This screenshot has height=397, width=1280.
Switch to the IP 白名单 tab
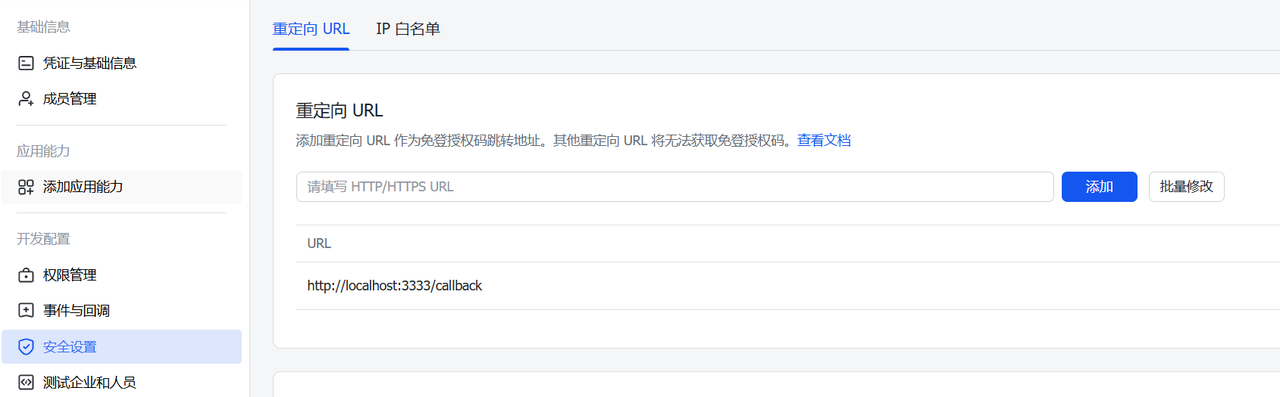408,29
